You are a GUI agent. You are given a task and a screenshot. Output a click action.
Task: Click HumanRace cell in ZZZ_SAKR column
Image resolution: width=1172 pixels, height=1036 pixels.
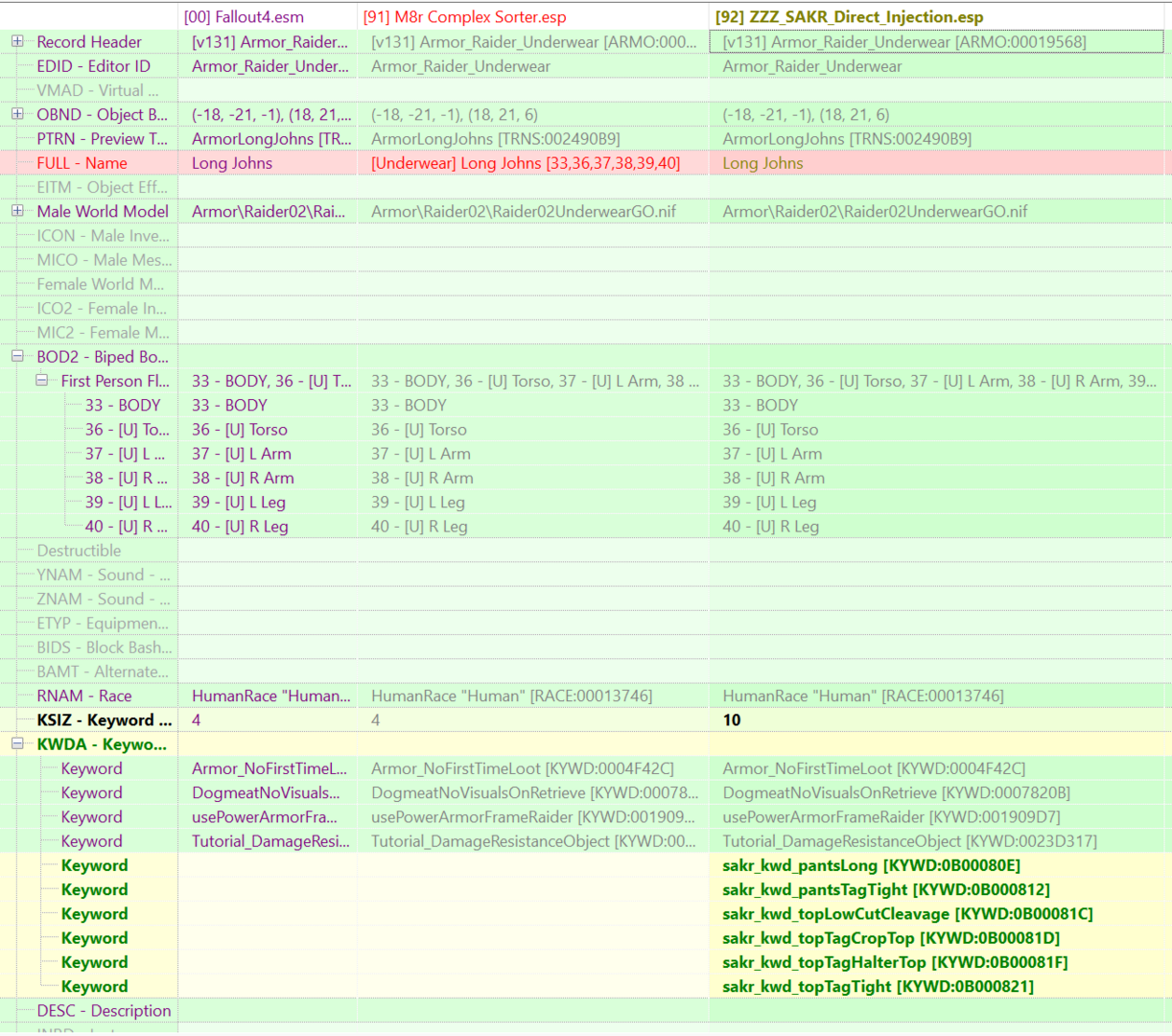(863, 696)
